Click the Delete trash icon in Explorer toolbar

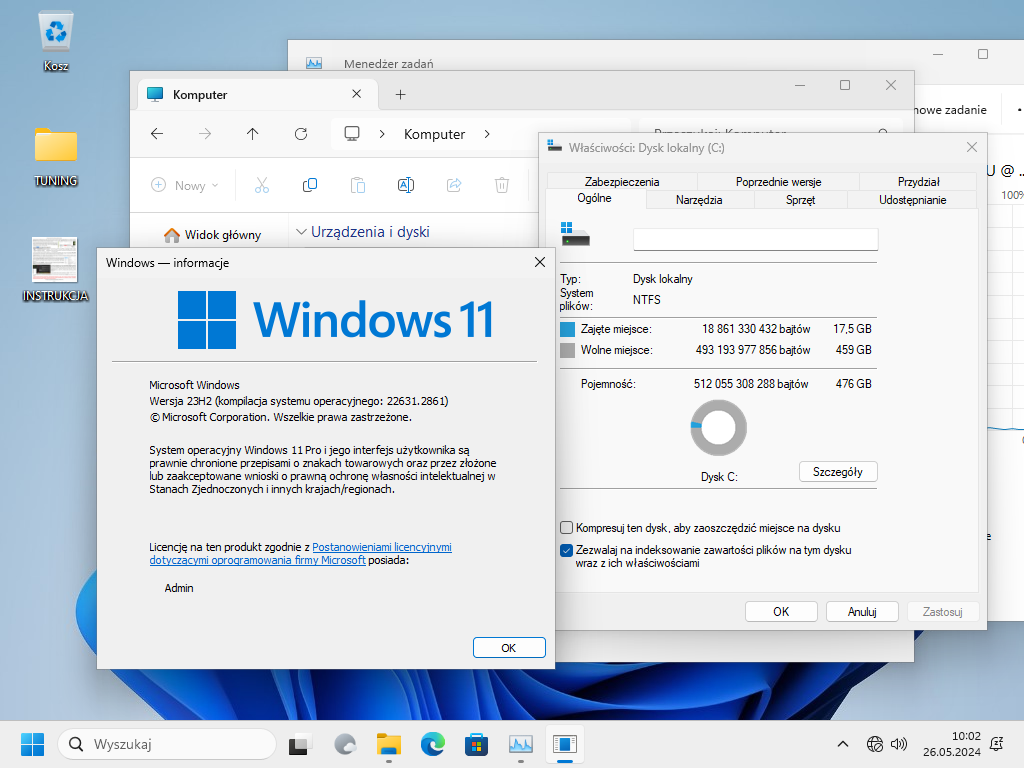pos(502,185)
